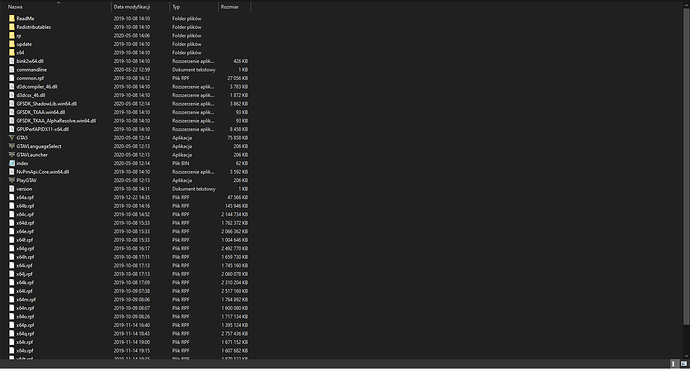Select the x64q.rpf file name
Viewport: 690px width, 369px height.
[x=25, y=333]
